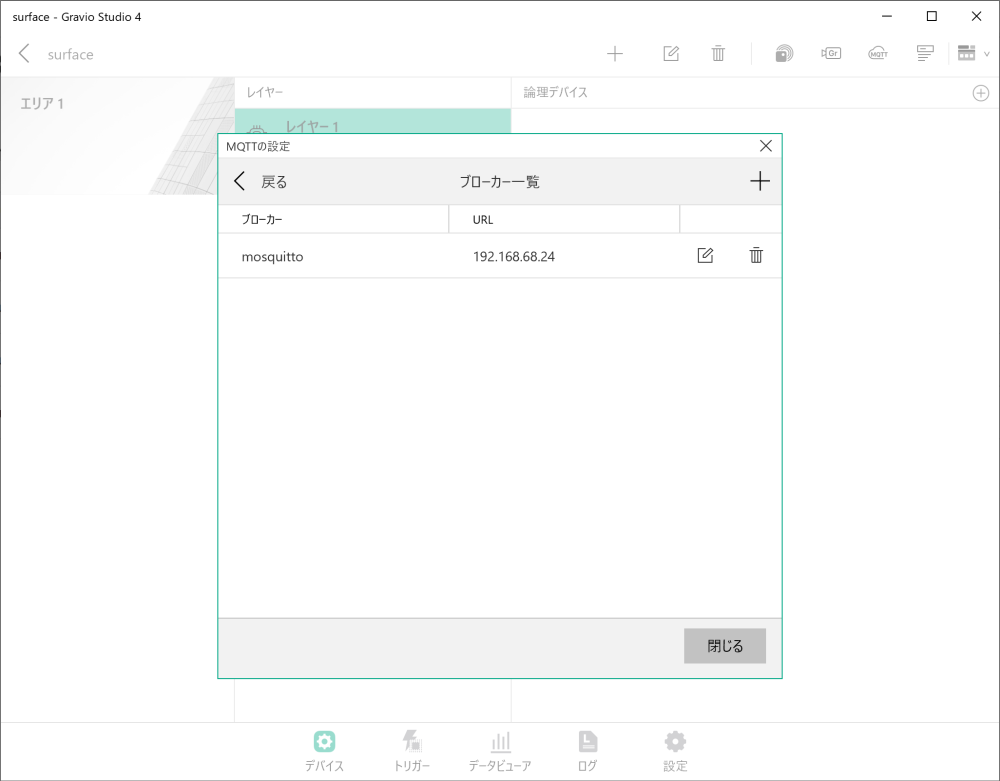
Task: Select the sensor pairing icon in toolbar
Action: 784,52
